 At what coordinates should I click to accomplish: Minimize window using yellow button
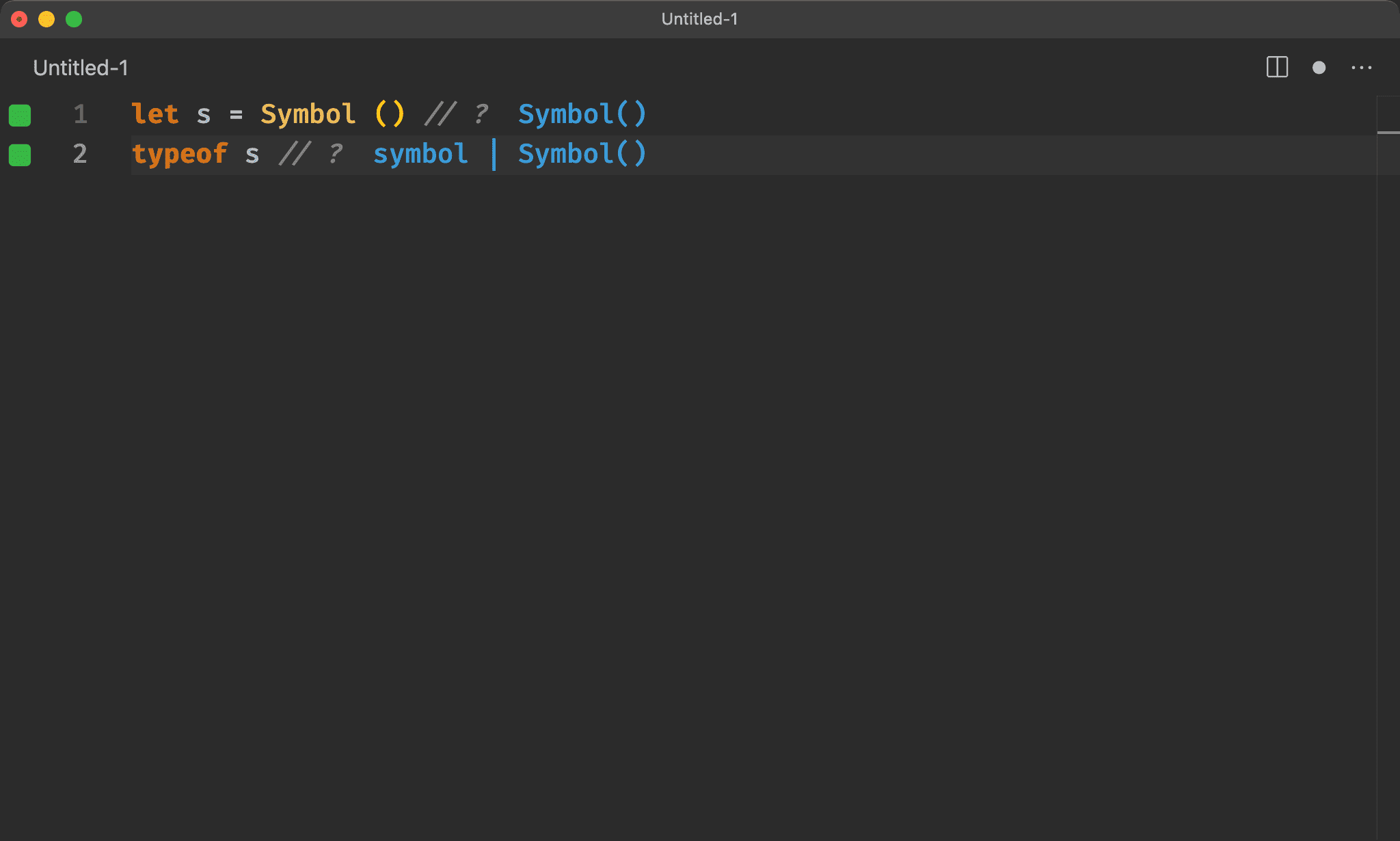pyautogui.click(x=46, y=19)
